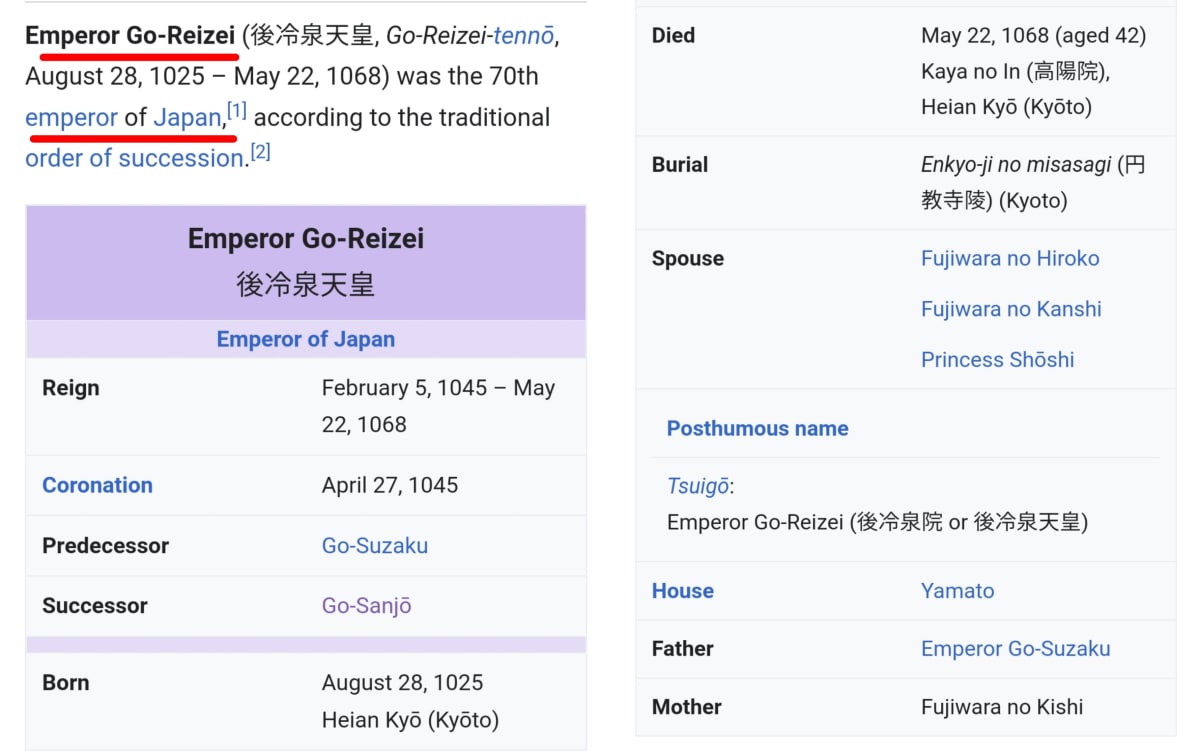This screenshot has width=1200, height=751.
Task: Click the 'Successor' row label
Action: pos(95,605)
